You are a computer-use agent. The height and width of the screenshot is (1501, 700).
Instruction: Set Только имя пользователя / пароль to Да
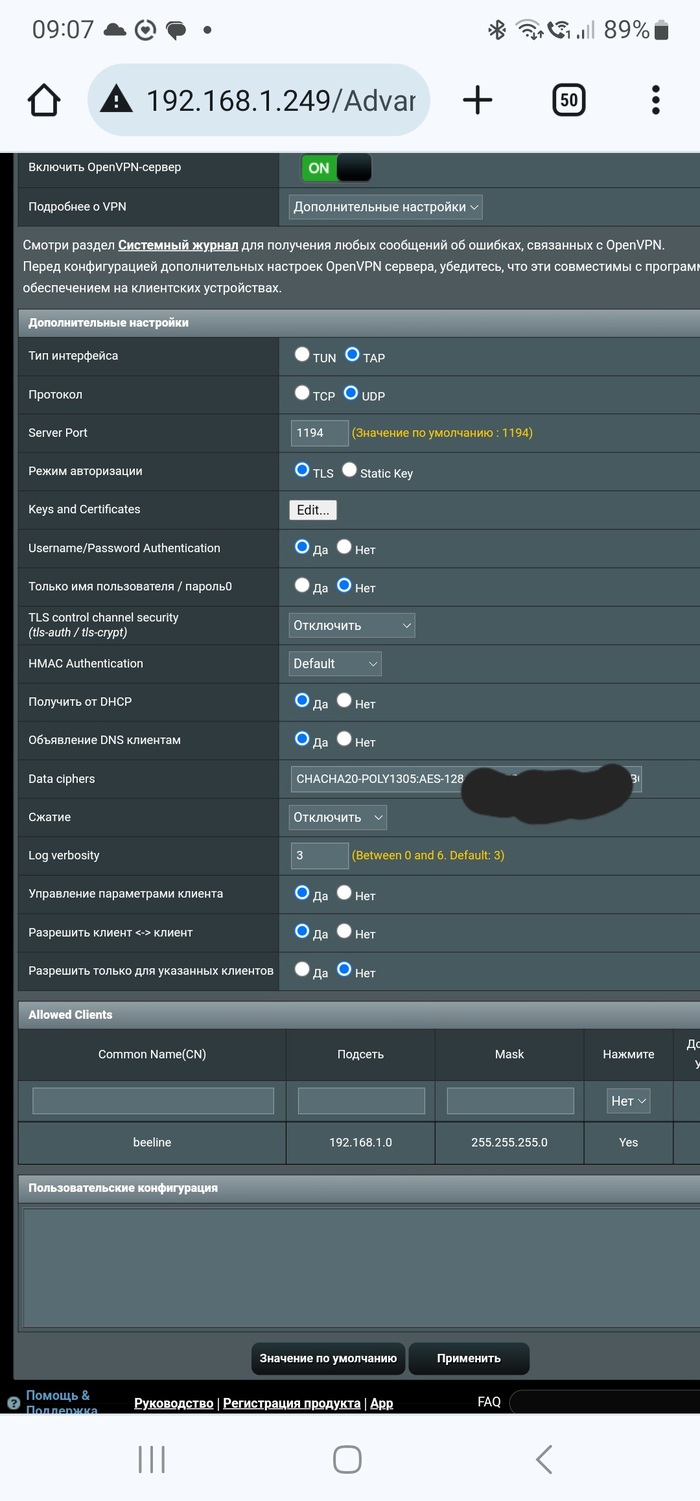[x=302, y=585]
